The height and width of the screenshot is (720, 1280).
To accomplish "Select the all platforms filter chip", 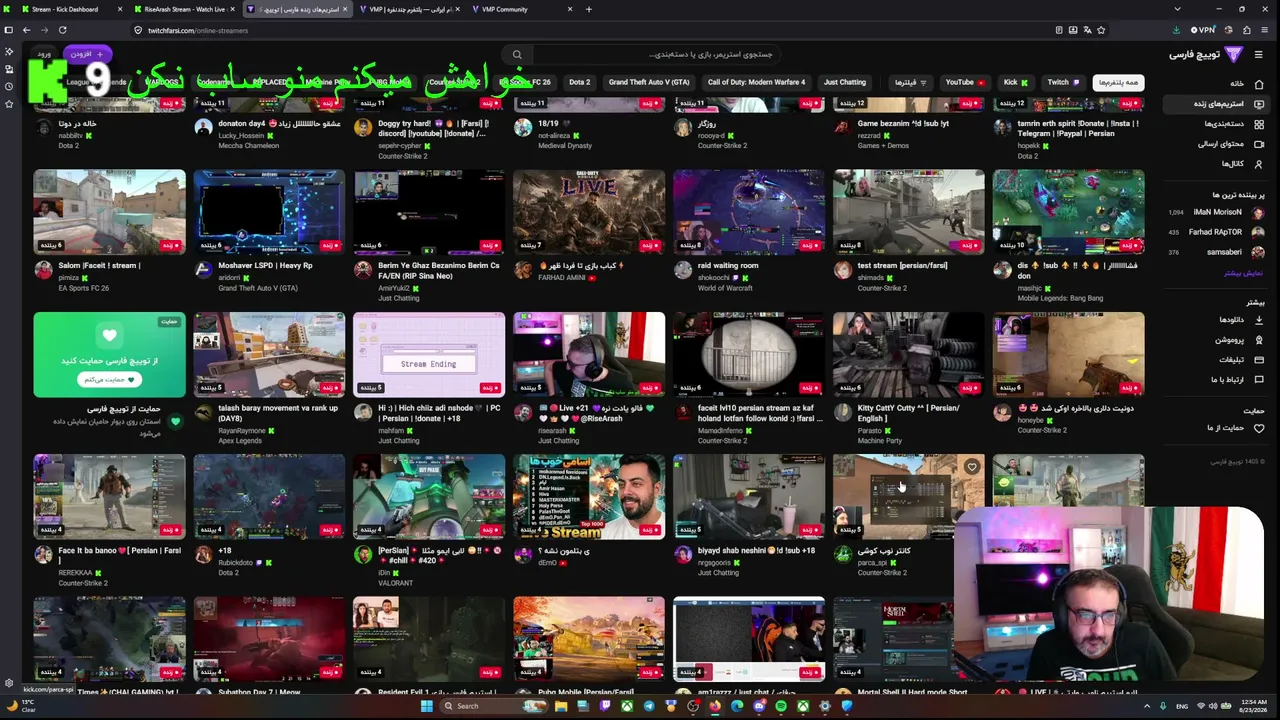I will pyautogui.click(x=1118, y=82).
